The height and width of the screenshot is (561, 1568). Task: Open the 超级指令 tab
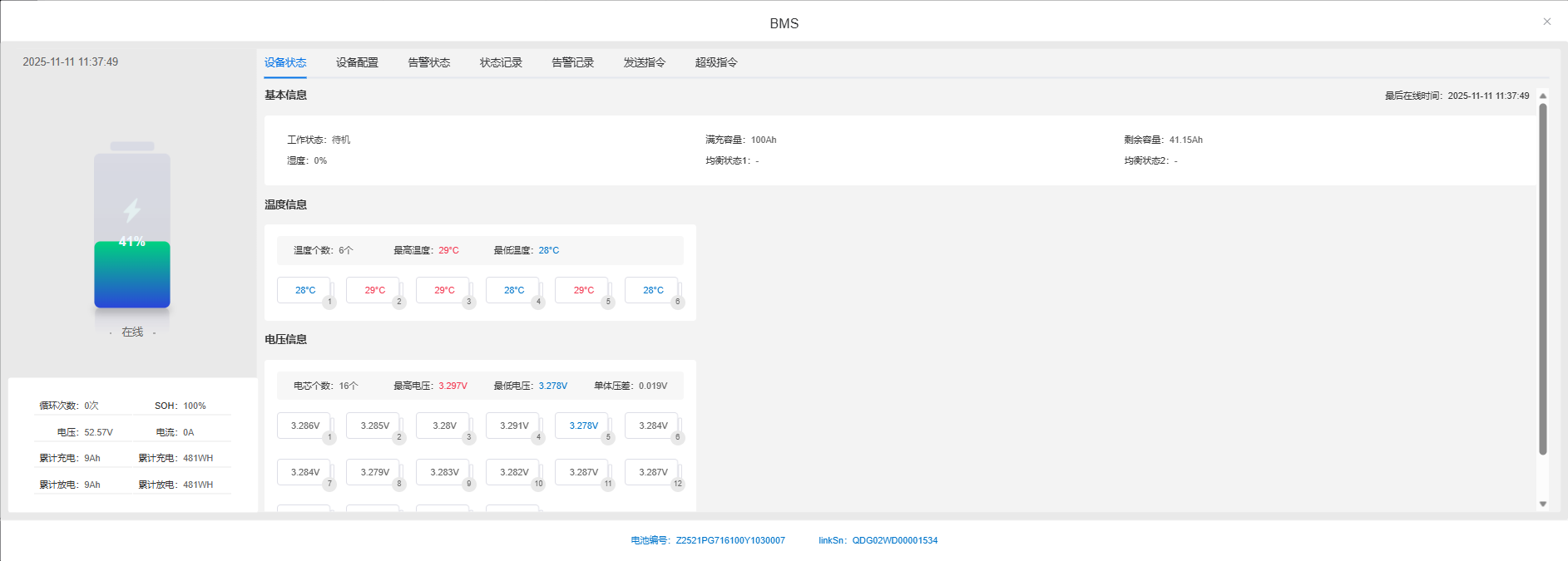[715, 62]
